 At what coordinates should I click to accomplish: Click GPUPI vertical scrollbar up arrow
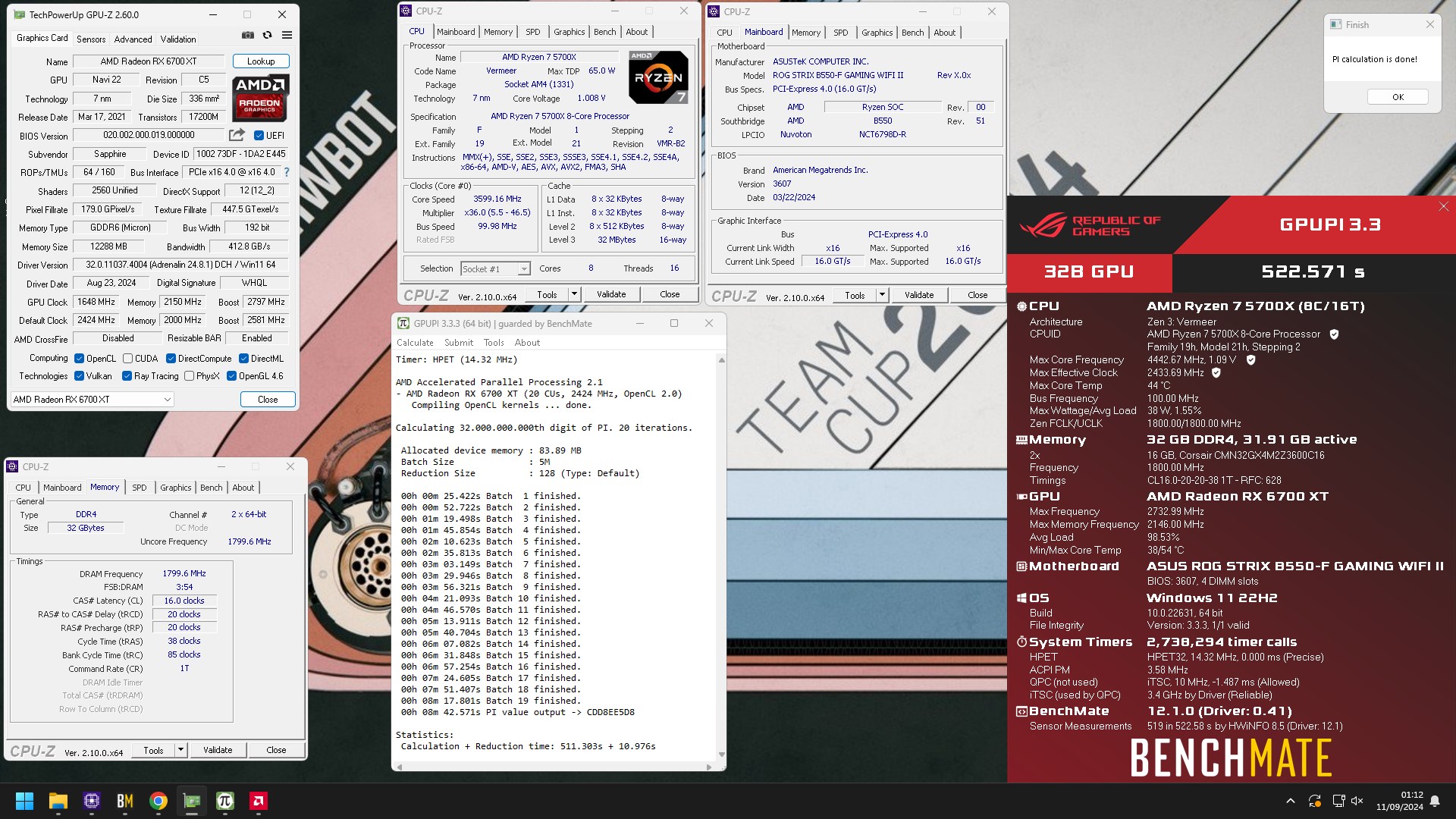point(721,360)
